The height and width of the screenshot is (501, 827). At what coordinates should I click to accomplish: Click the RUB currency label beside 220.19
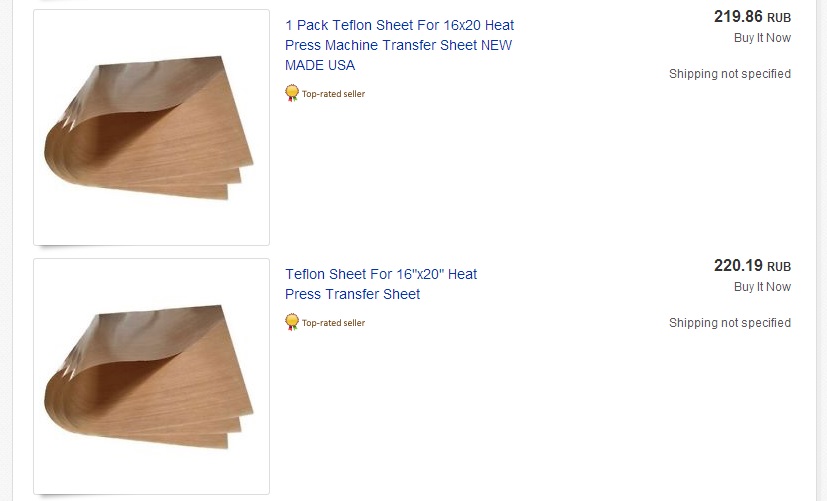[x=779, y=267]
